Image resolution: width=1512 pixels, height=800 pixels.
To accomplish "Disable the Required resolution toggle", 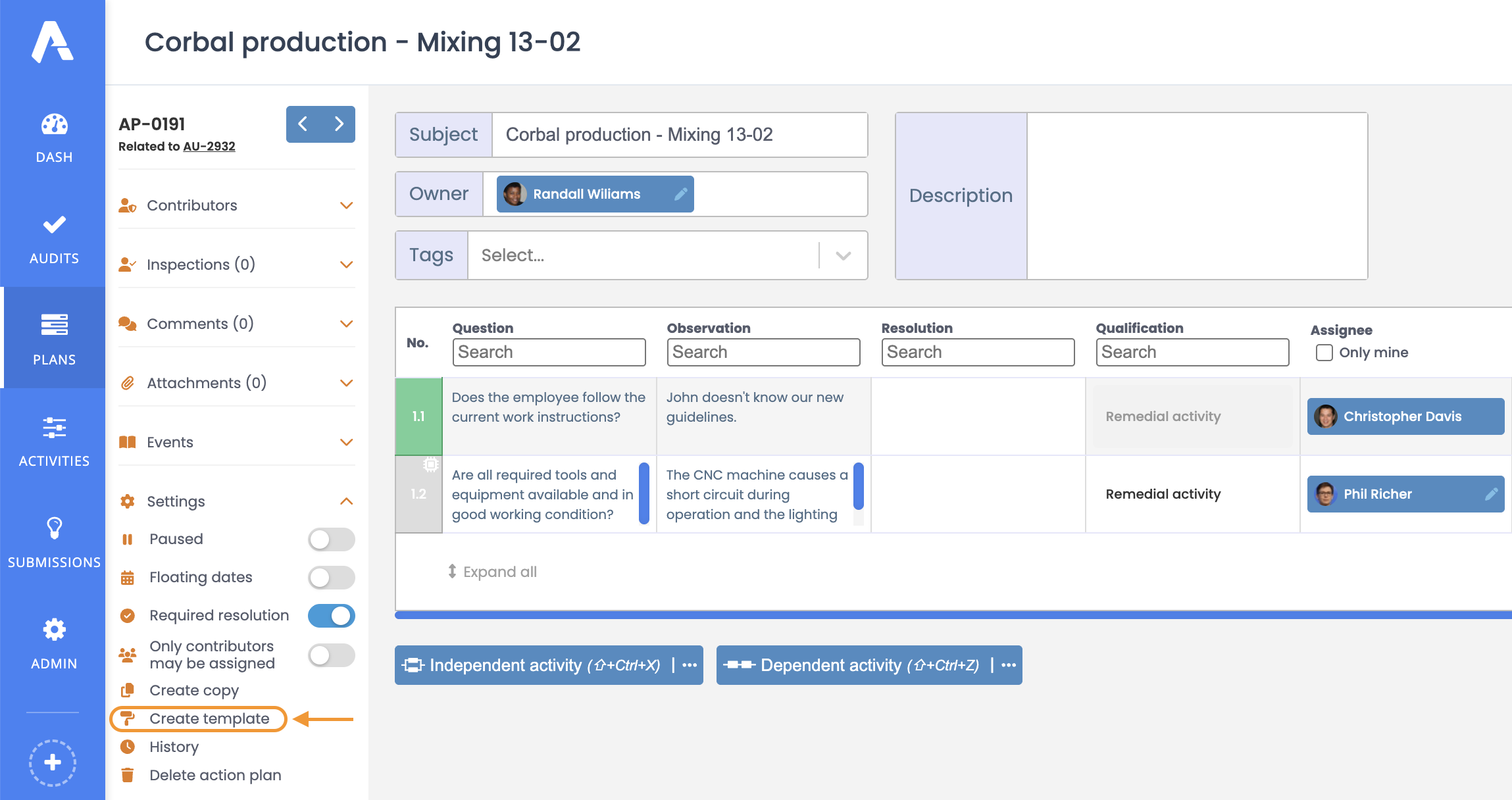I will [x=331, y=616].
